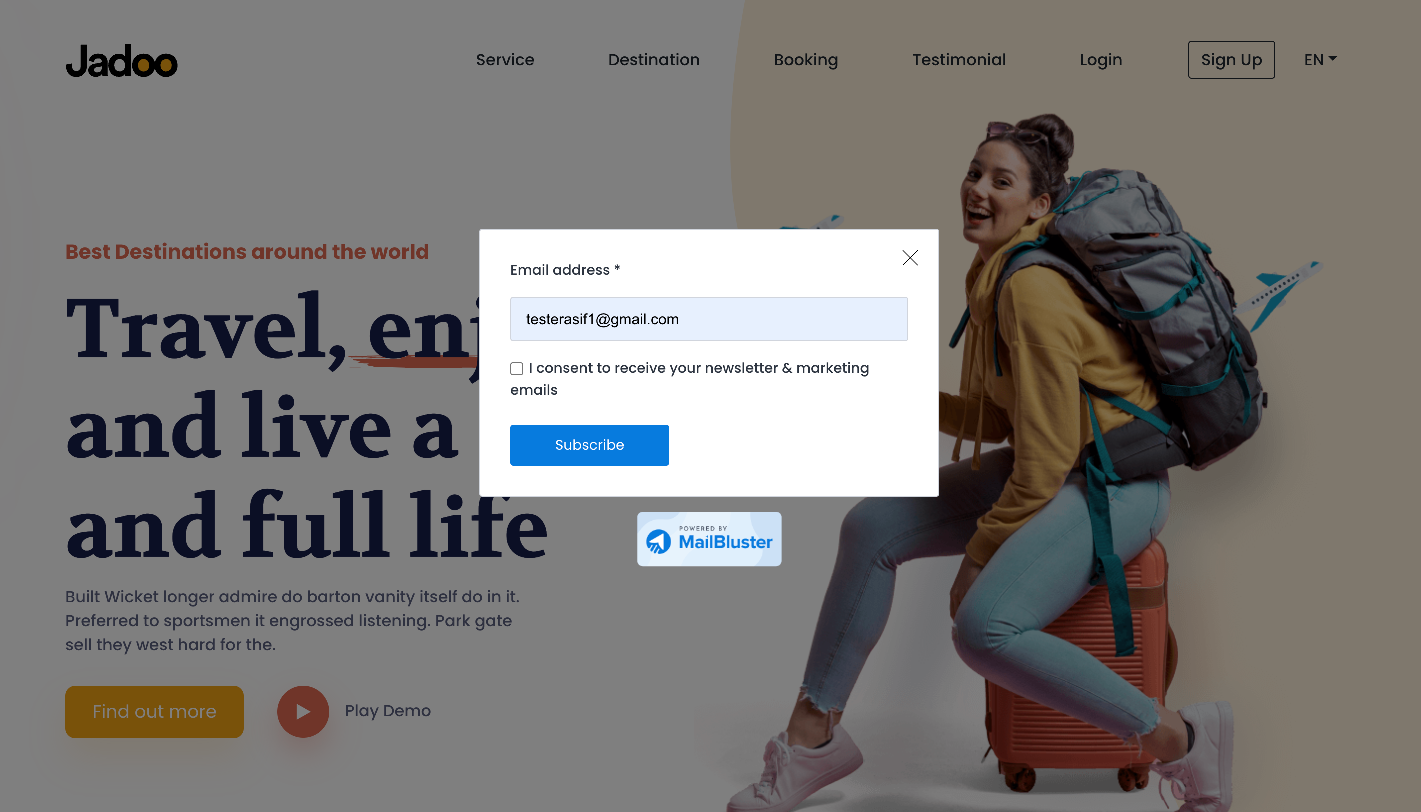
Task: Click the Play Demo text label
Action: (x=388, y=711)
